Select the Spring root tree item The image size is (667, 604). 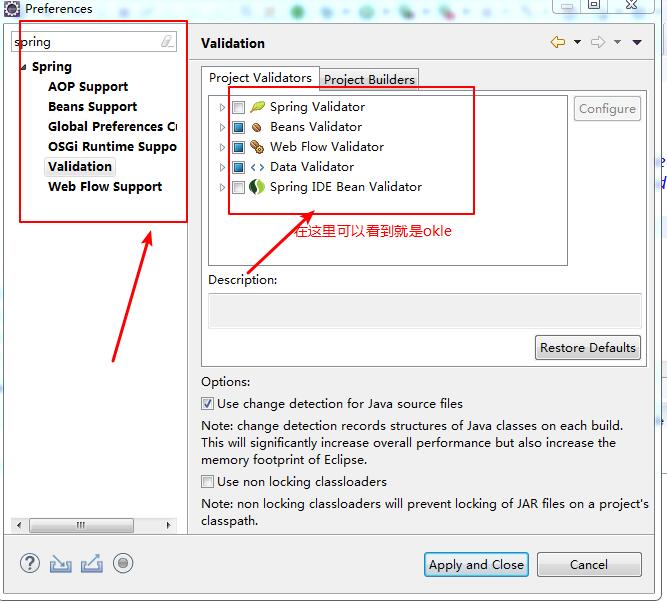point(52,67)
